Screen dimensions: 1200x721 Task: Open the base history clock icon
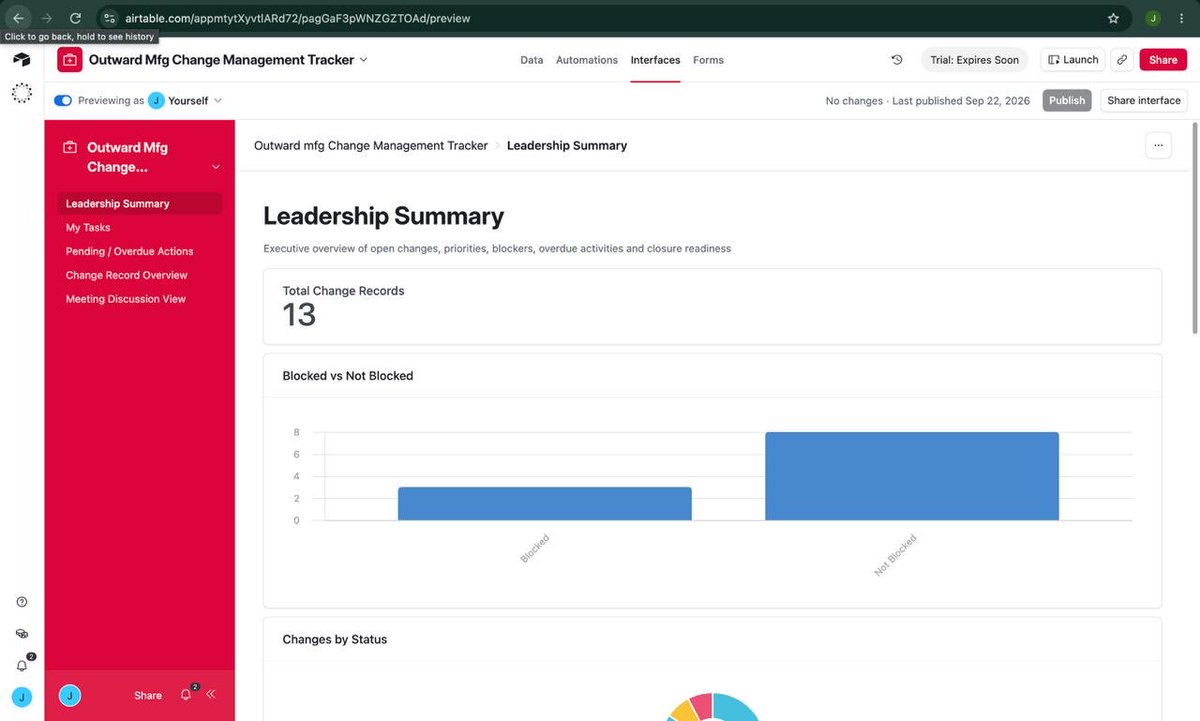pos(897,60)
